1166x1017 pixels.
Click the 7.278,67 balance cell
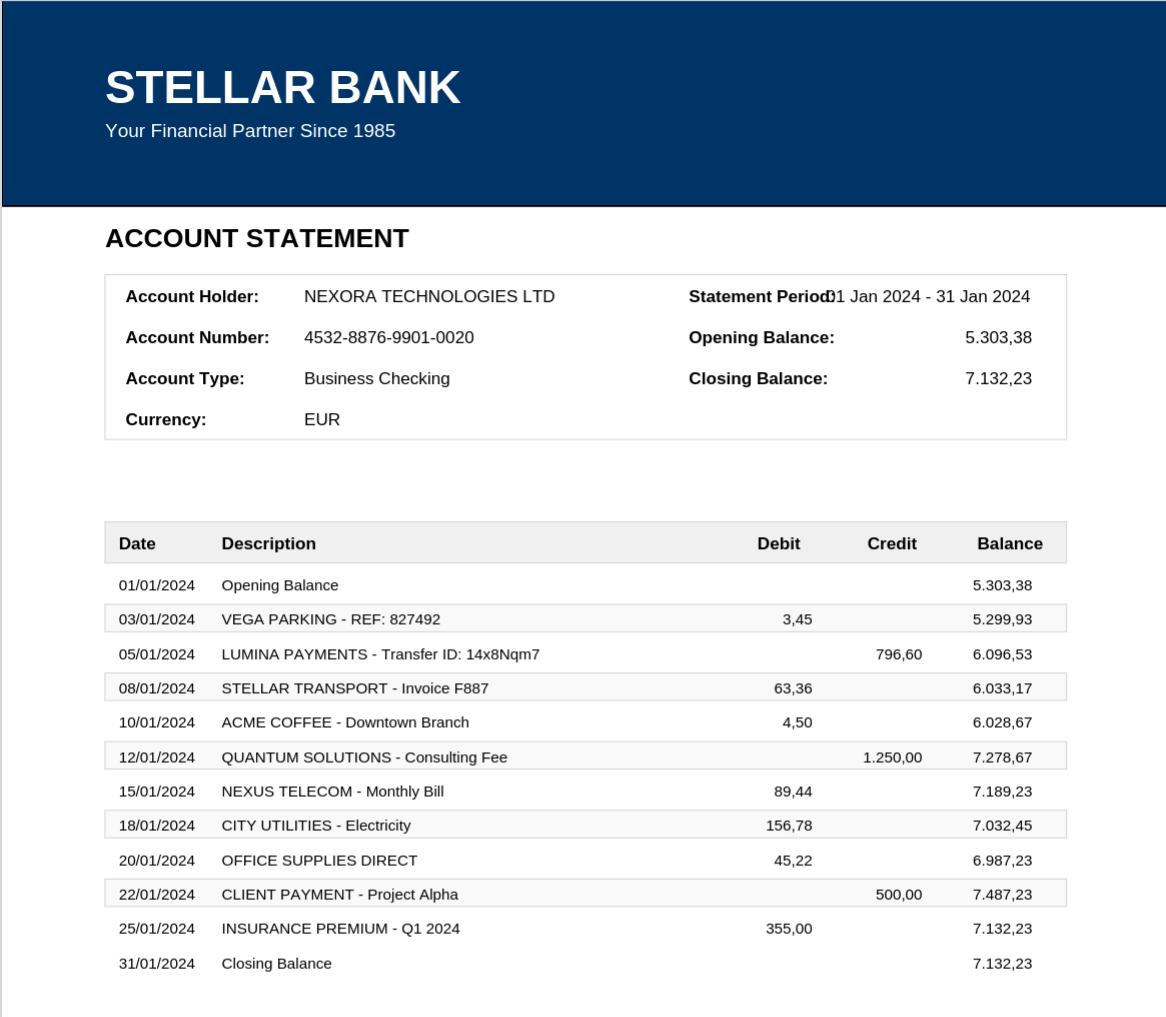pyautogui.click(x=1002, y=758)
